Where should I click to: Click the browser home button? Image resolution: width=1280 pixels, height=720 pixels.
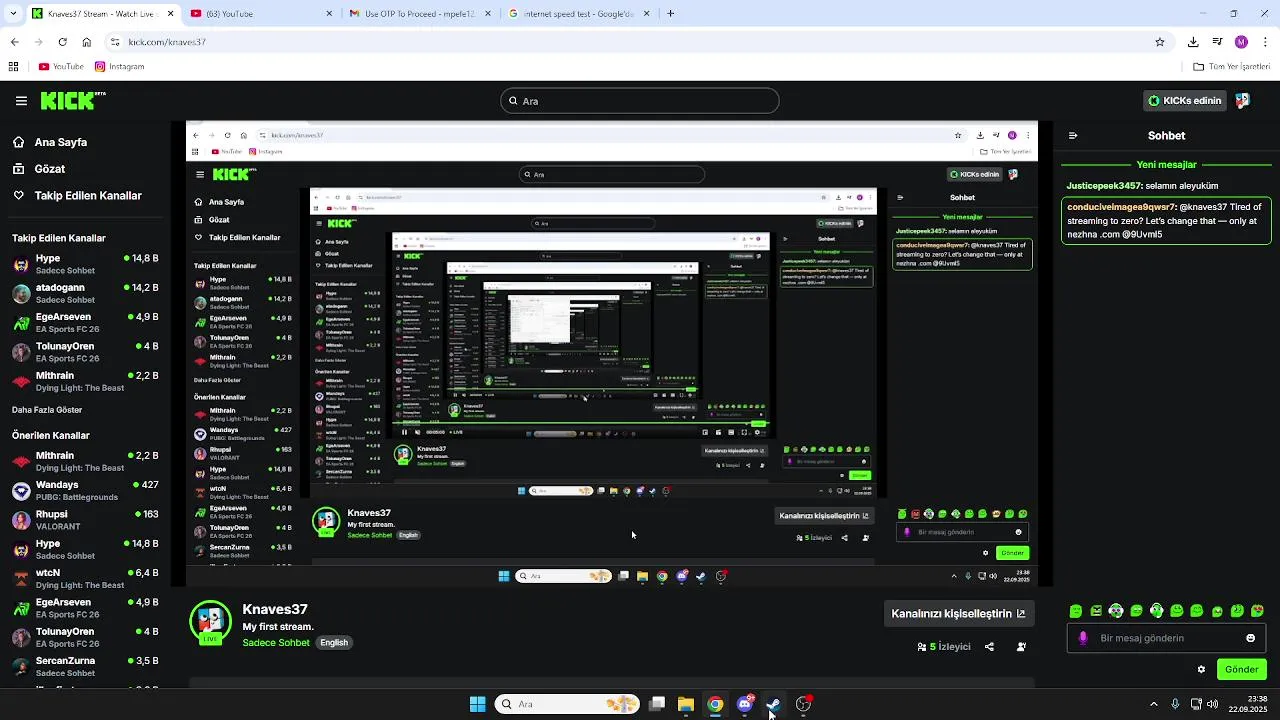click(87, 42)
